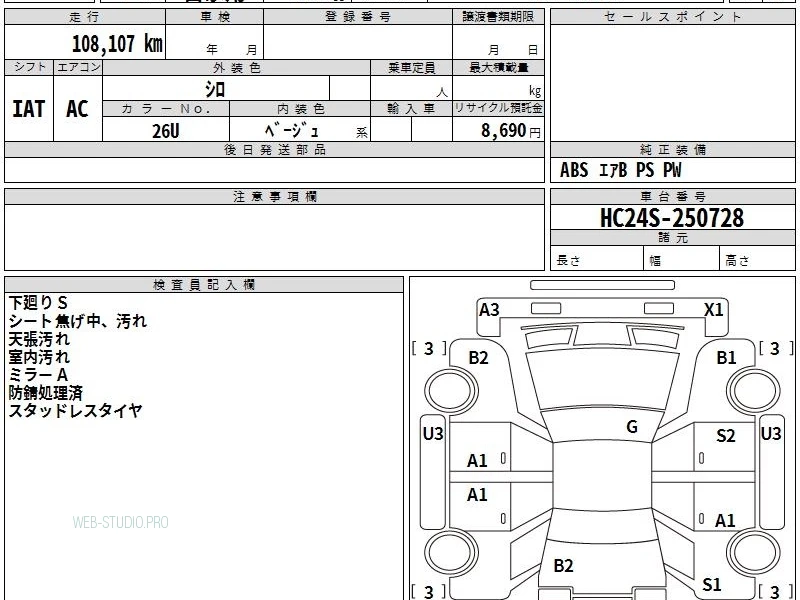Select exterior color value シロ

coord(215,90)
